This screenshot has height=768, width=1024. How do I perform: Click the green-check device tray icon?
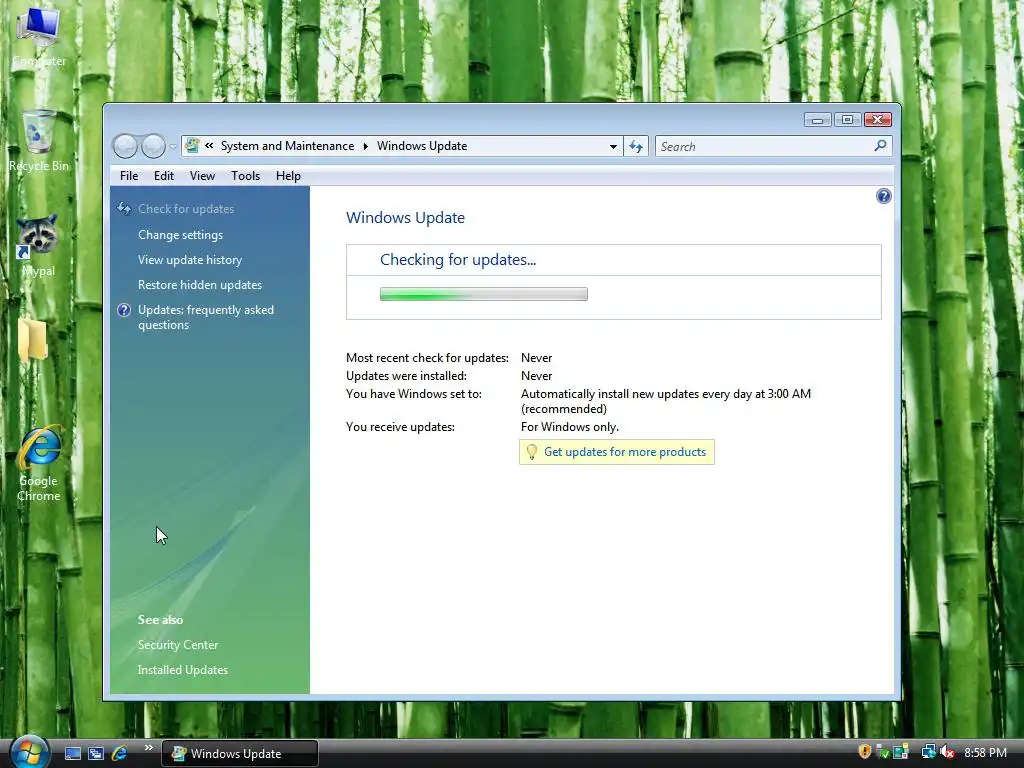point(882,752)
